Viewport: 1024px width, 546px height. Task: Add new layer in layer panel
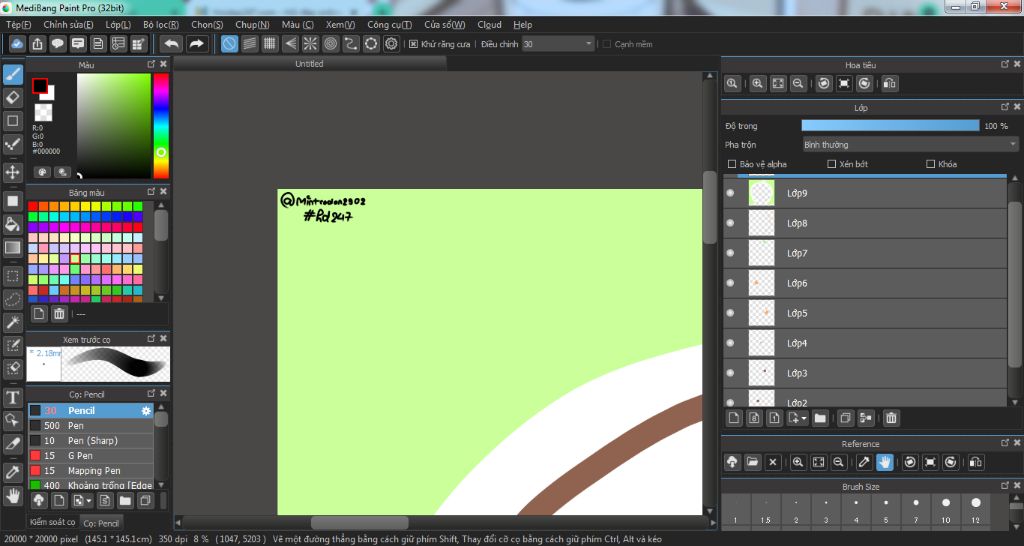coord(734,418)
